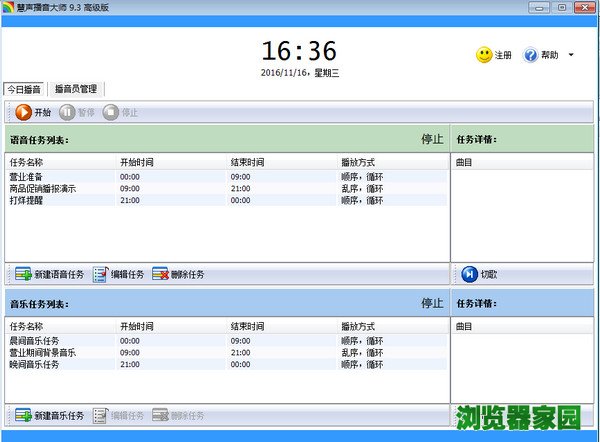
Task: Click 新建语音任务 to create voice task
Action: (49, 274)
